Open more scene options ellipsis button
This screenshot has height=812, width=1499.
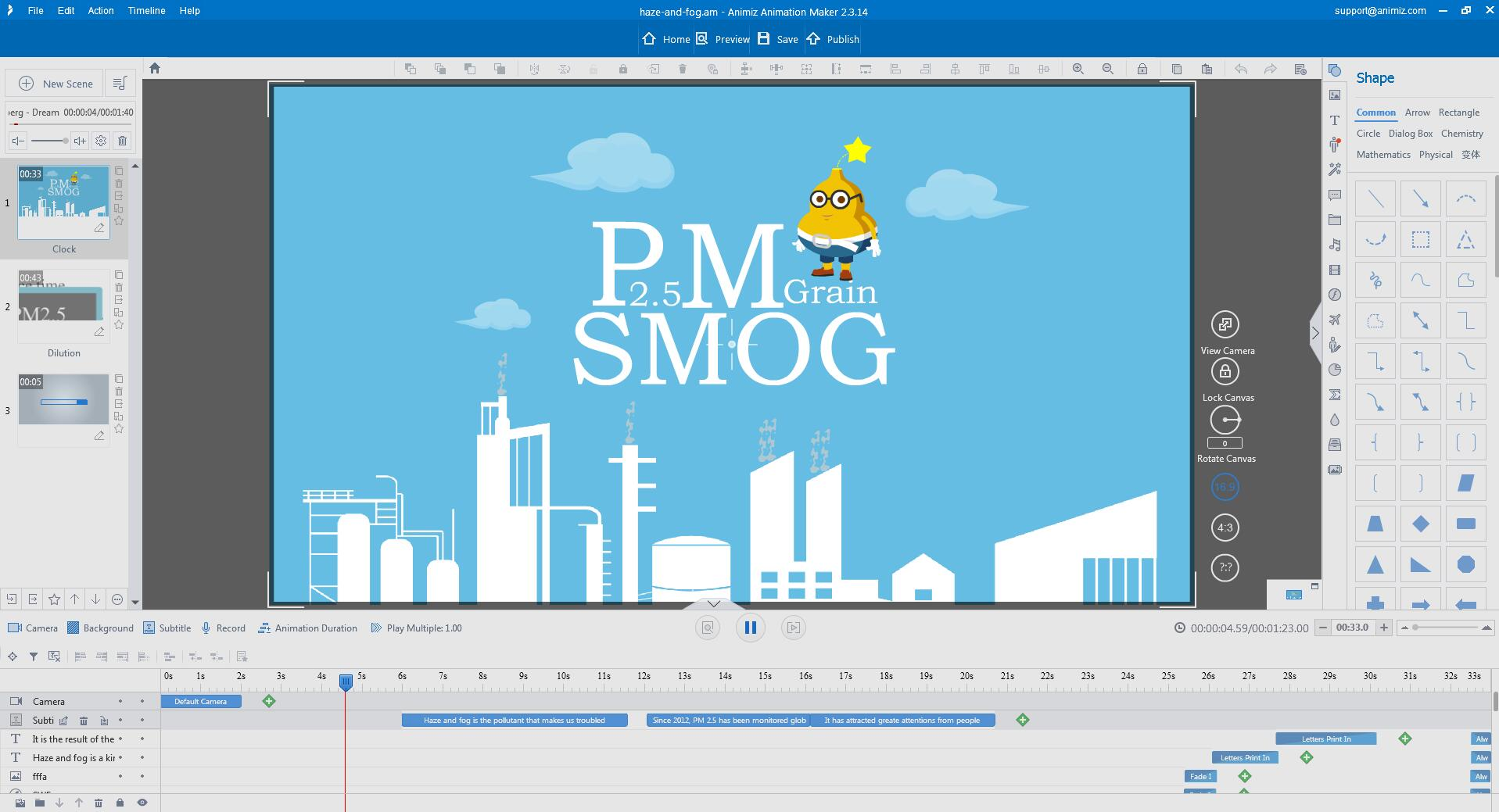tap(117, 599)
